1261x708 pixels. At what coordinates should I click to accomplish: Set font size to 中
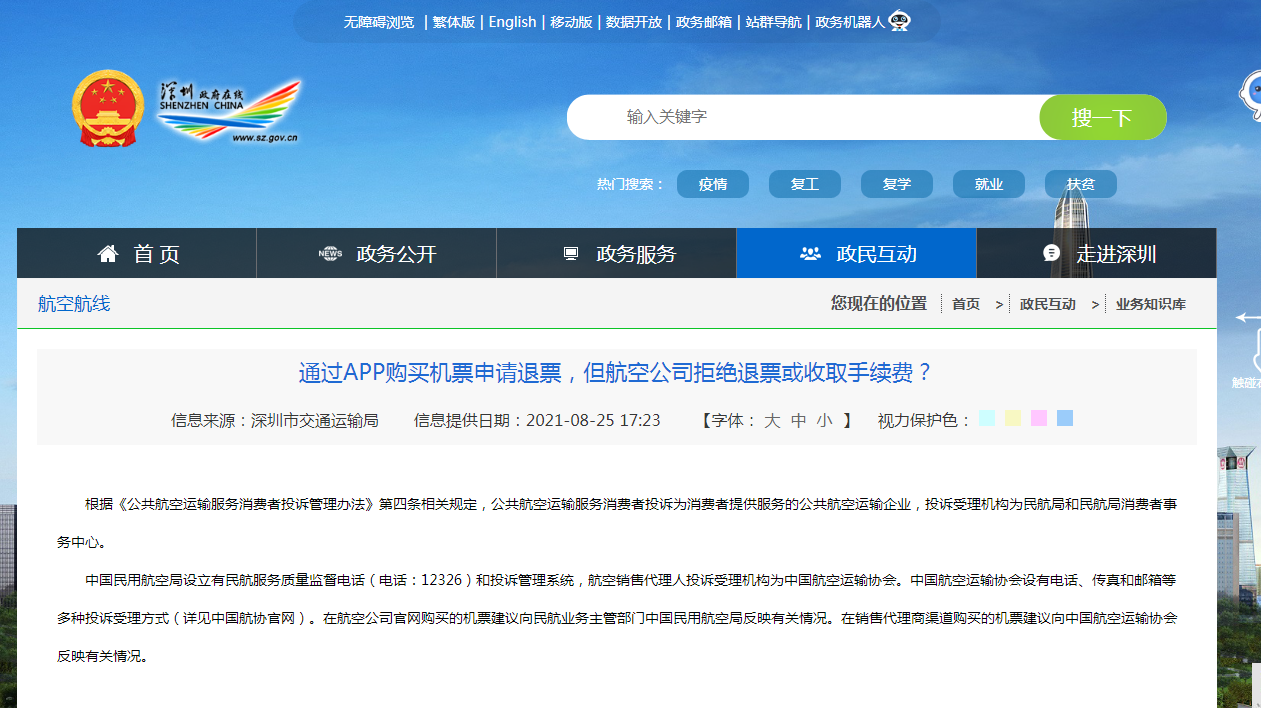pyautogui.click(x=798, y=421)
